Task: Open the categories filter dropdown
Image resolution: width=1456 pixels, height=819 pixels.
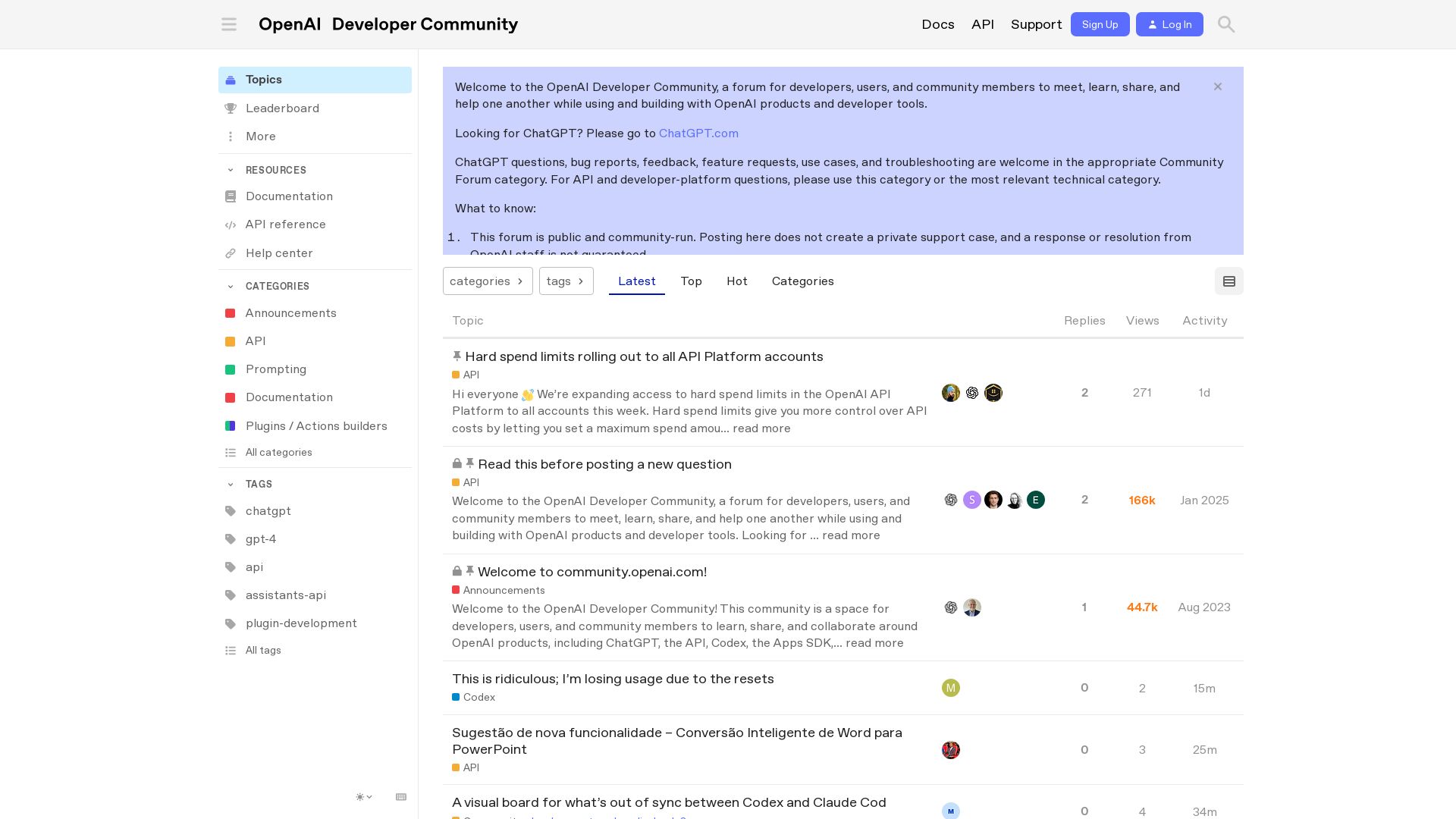Action: pyautogui.click(x=488, y=281)
